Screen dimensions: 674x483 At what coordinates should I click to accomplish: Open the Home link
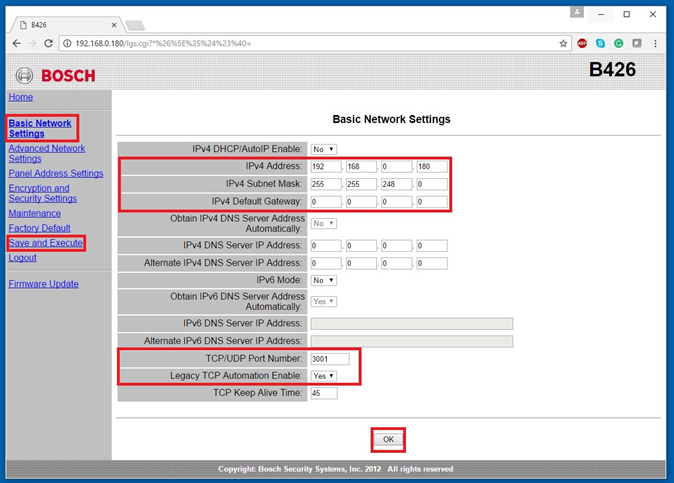(21, 97)
